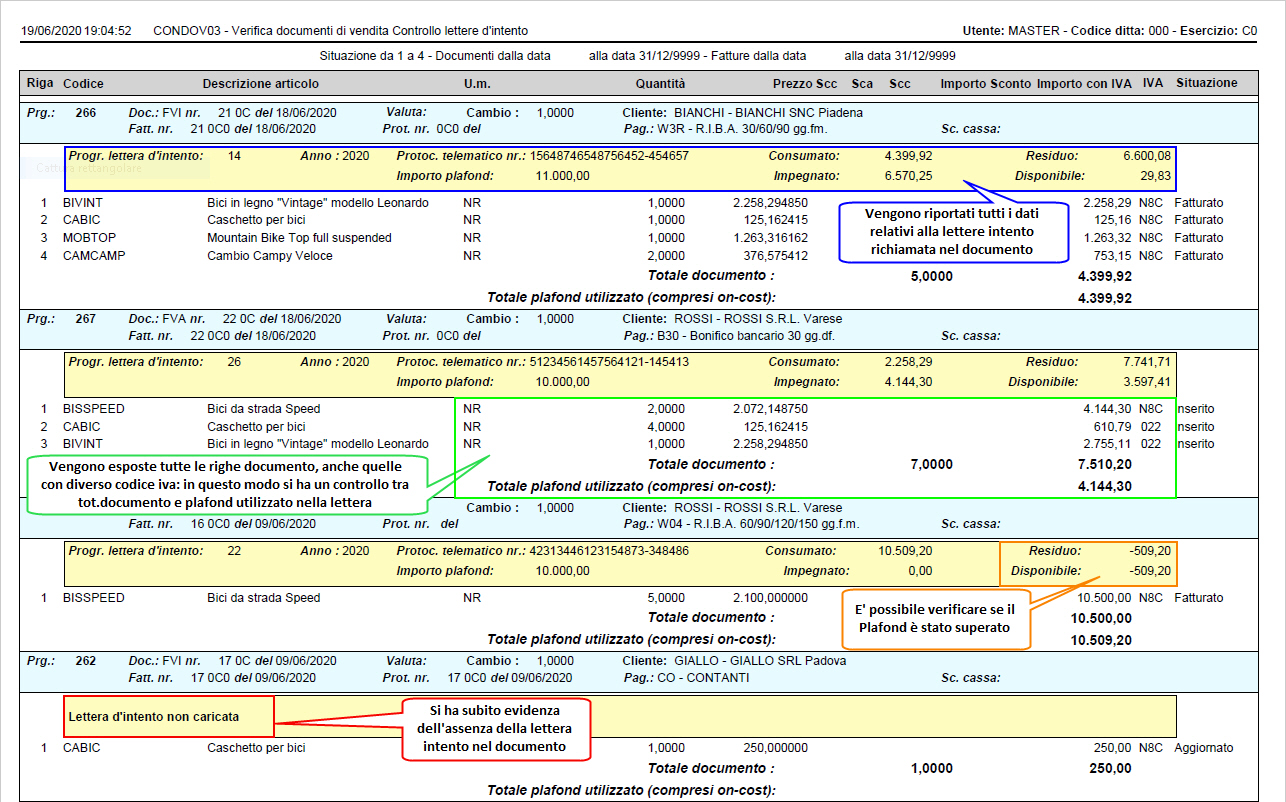The image size is (1286, 802).
Task: Click the price 1.263,316162
Action: pos(770,238)
